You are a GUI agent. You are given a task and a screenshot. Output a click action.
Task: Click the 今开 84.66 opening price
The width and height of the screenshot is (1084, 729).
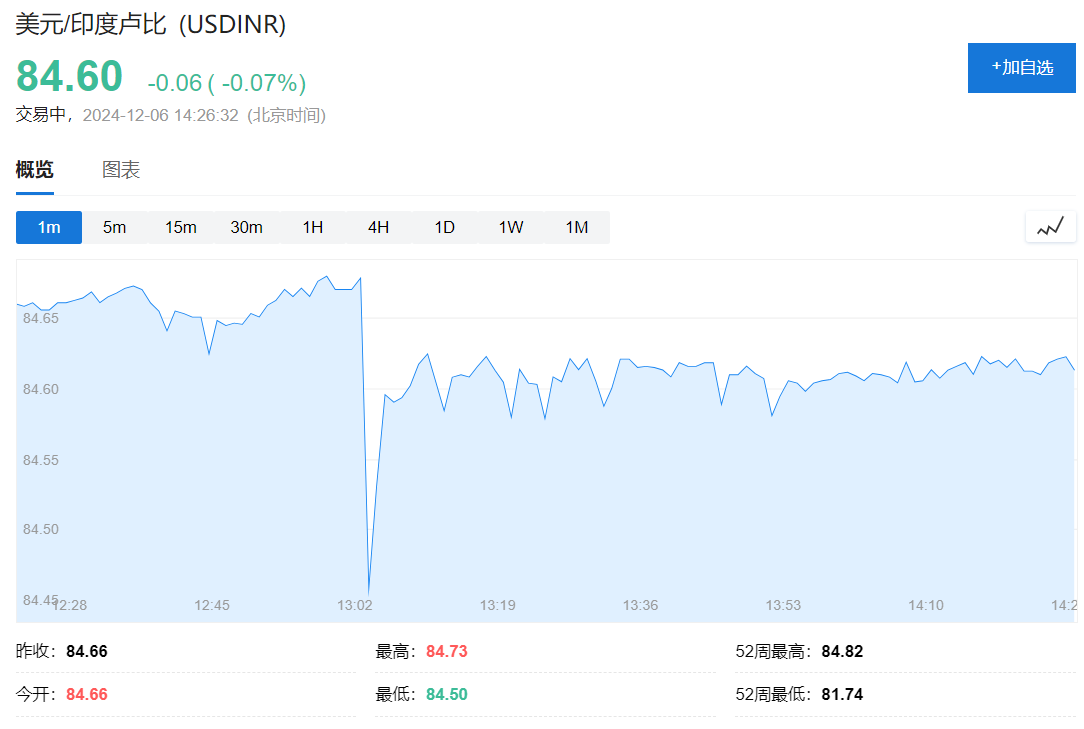(87, 694)
